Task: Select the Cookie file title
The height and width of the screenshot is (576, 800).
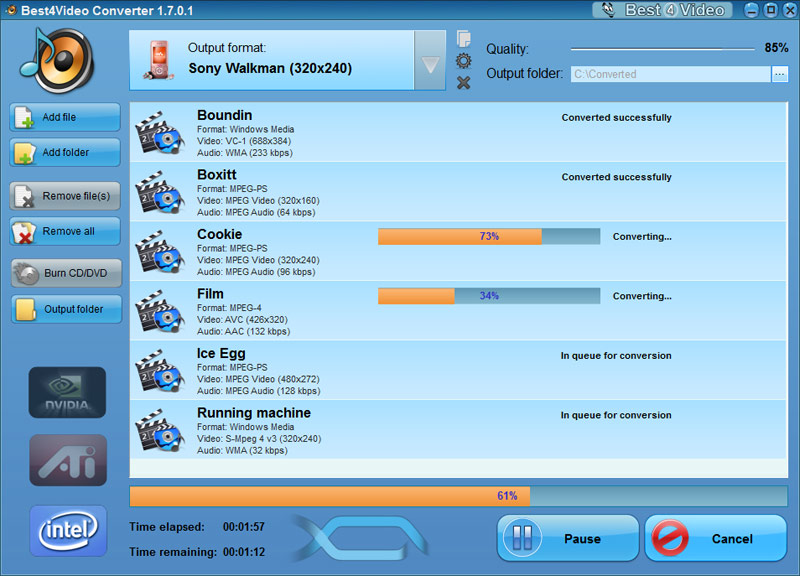Action: coord(219,234)
